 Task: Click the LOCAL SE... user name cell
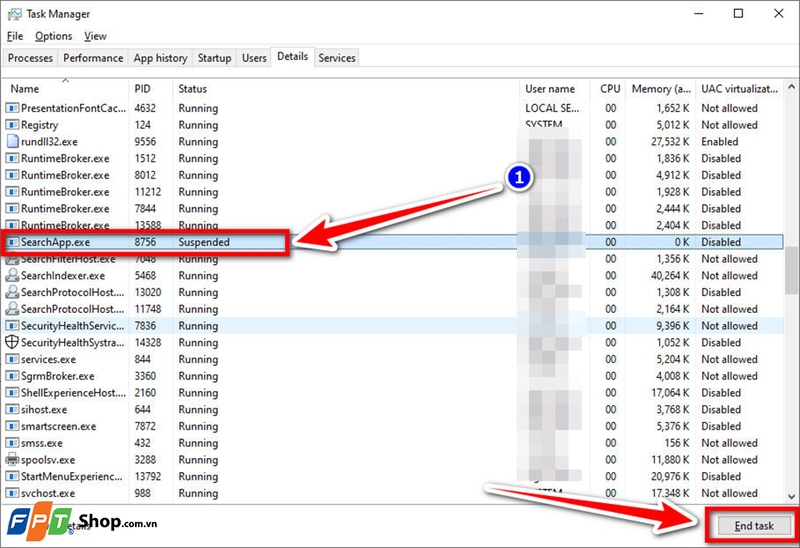point(552,108)
